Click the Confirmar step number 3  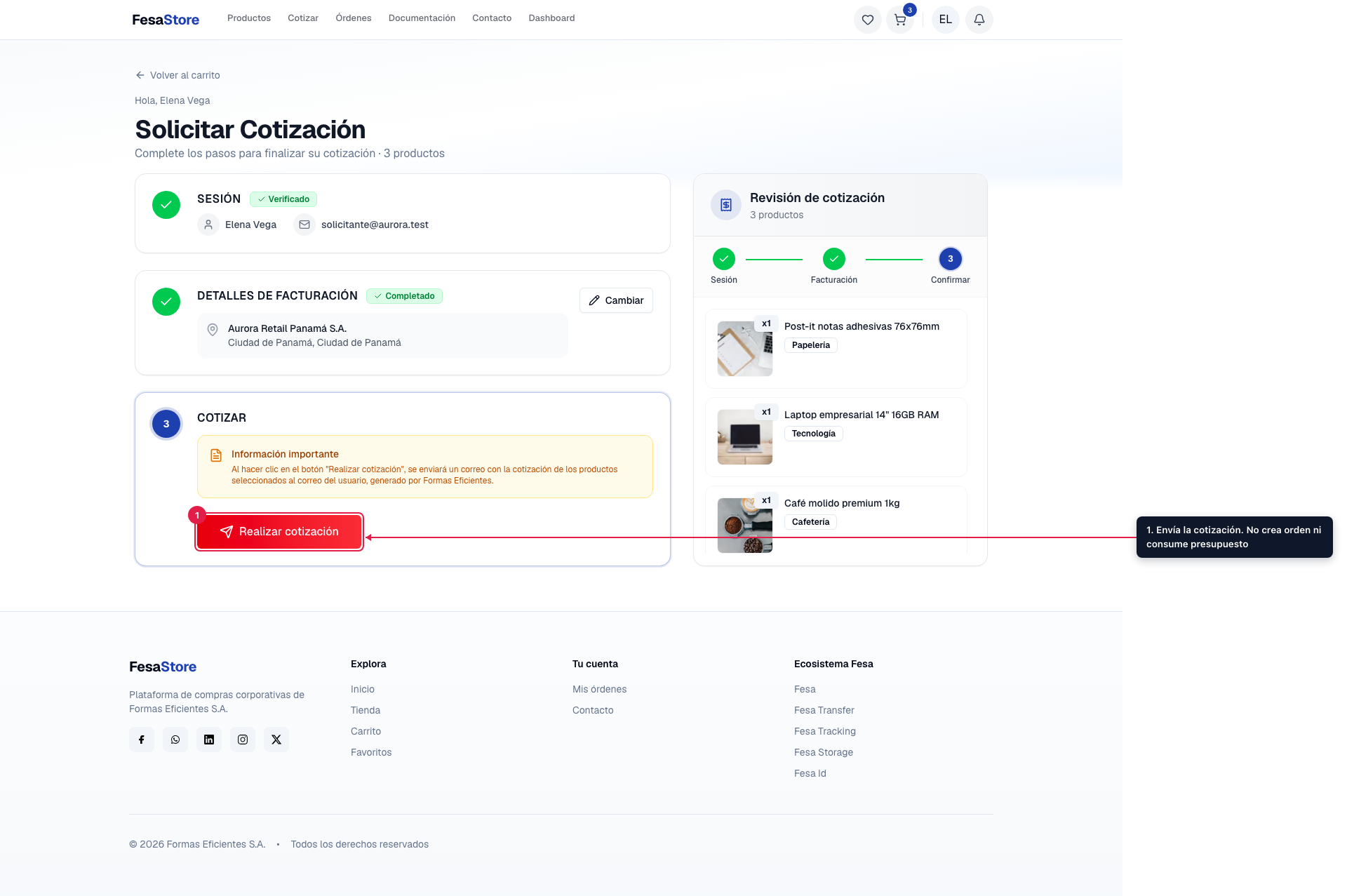tap(951, 259)
